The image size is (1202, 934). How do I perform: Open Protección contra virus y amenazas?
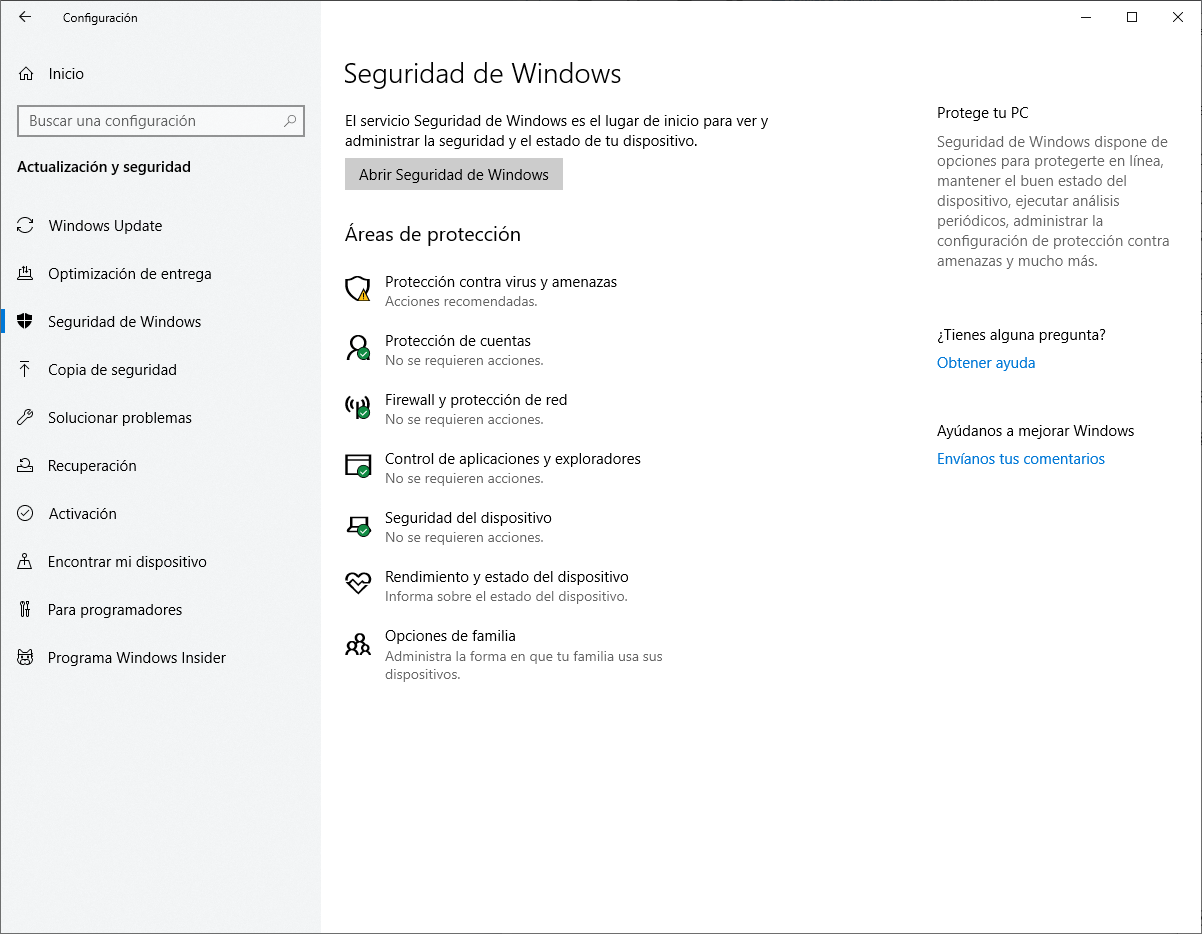point(501,281)
